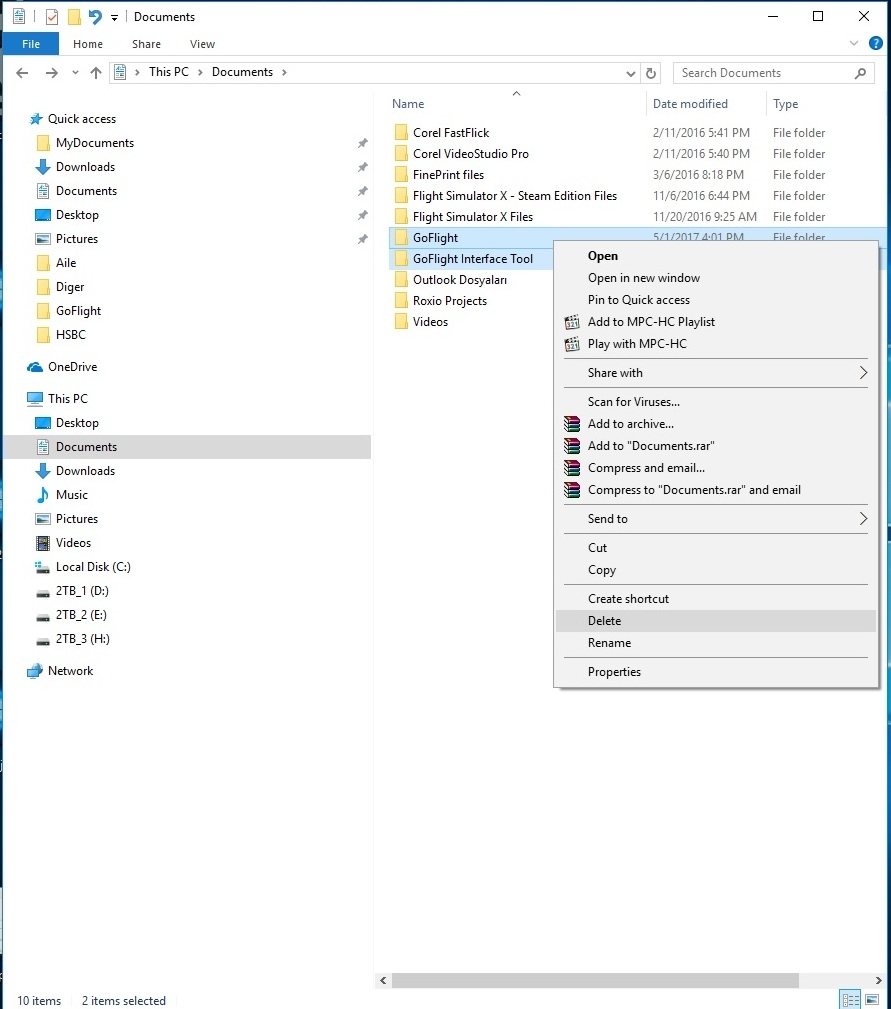Go up one folder level
891x1009 pixels.
click(96, 73)
